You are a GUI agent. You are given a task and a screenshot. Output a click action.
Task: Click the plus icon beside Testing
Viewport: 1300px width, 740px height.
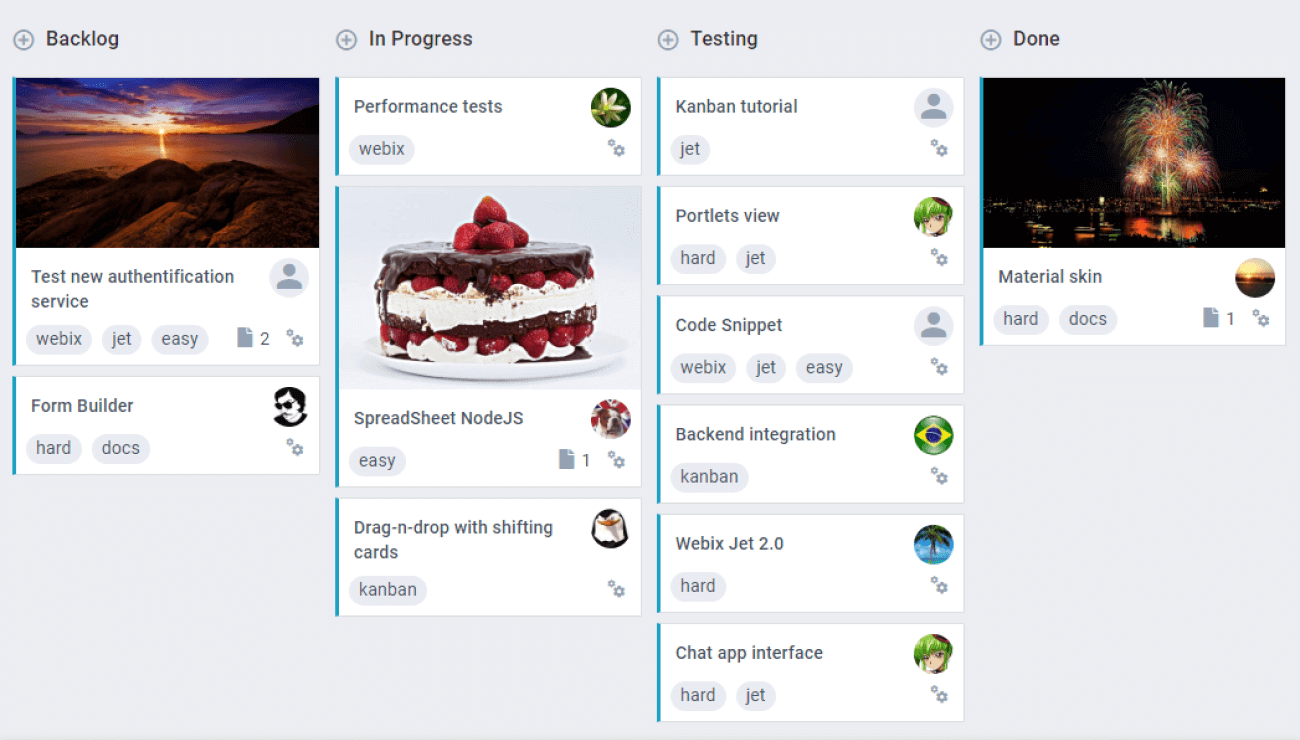[x=668, y=40]
